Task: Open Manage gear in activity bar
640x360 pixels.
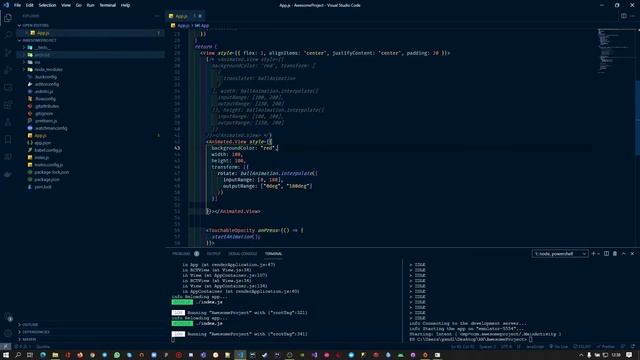Action: pyautogui.click(x=8, y=333)
